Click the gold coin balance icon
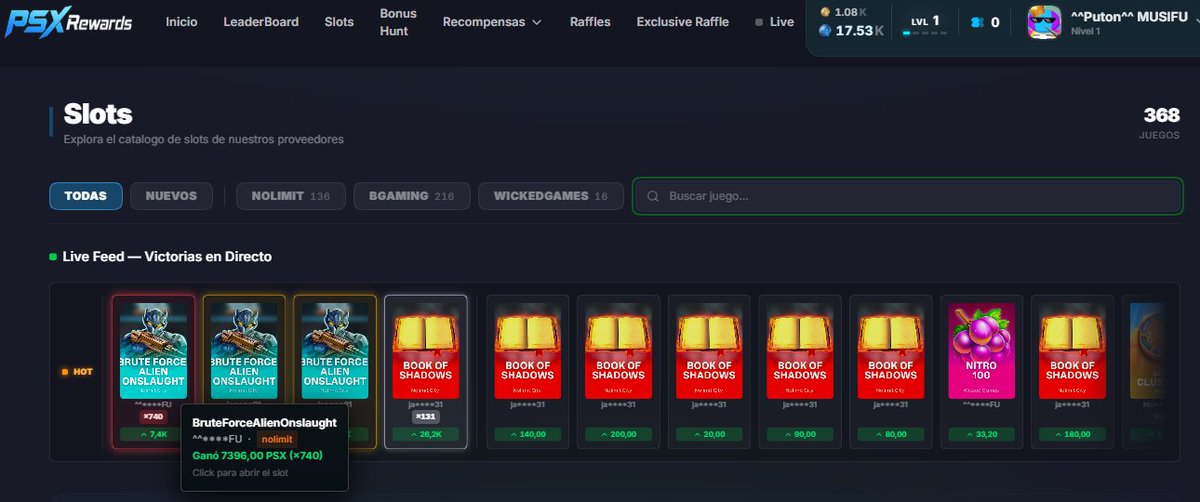 [825, 12]
